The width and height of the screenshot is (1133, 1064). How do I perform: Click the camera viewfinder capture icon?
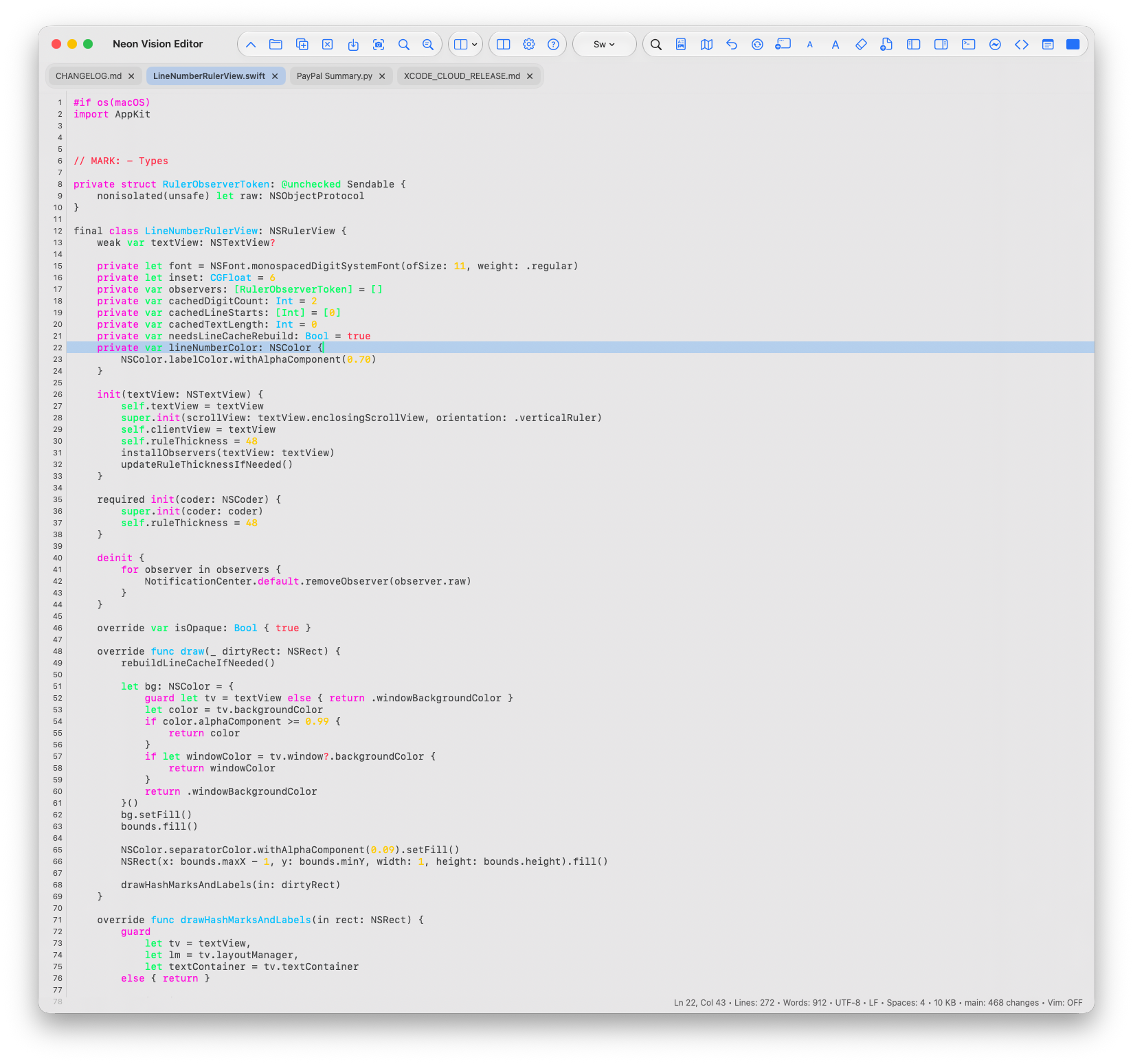(379, 45)
